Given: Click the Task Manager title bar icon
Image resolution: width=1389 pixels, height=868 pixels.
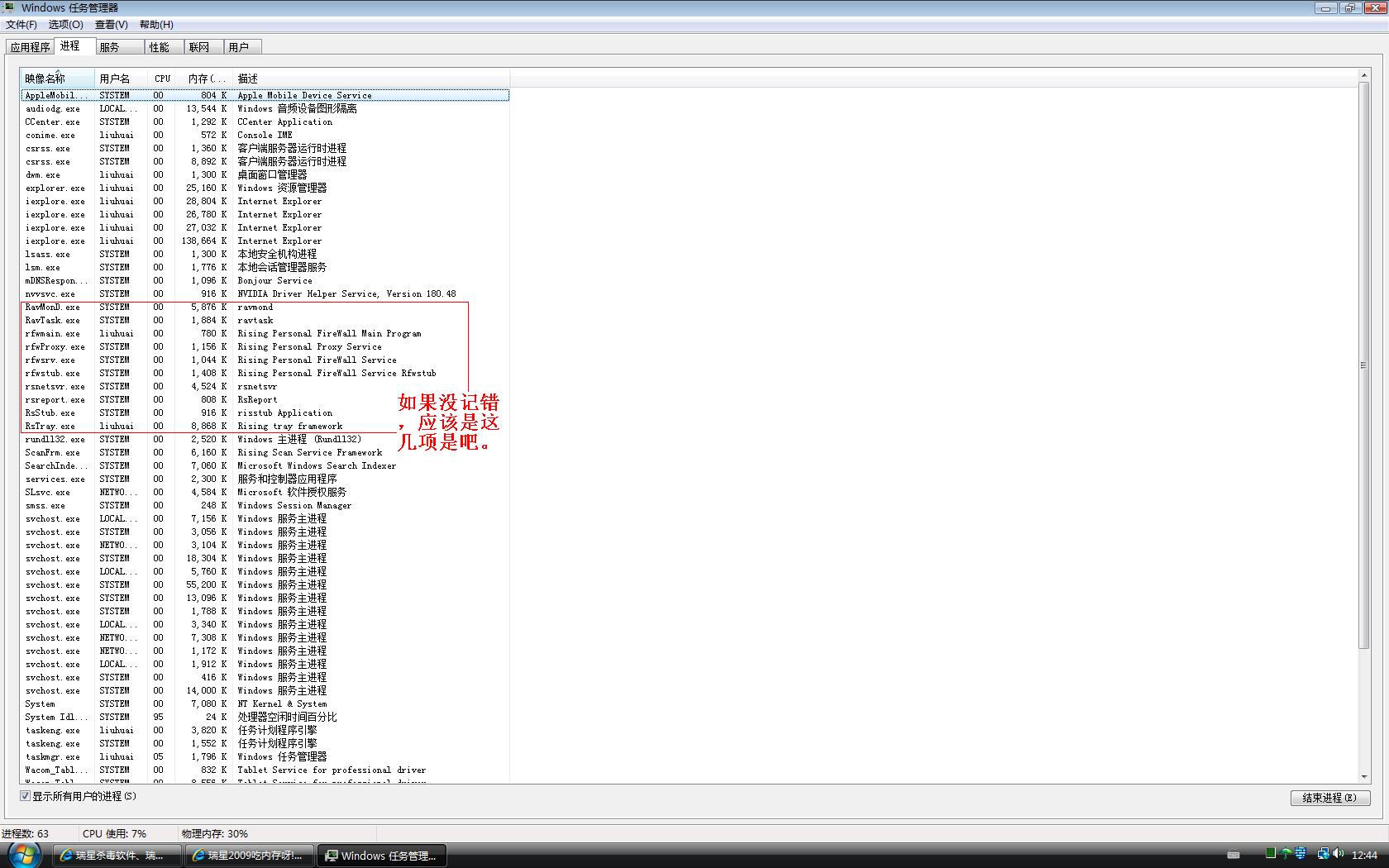Looking at the screenshot, I should point(9,7).
